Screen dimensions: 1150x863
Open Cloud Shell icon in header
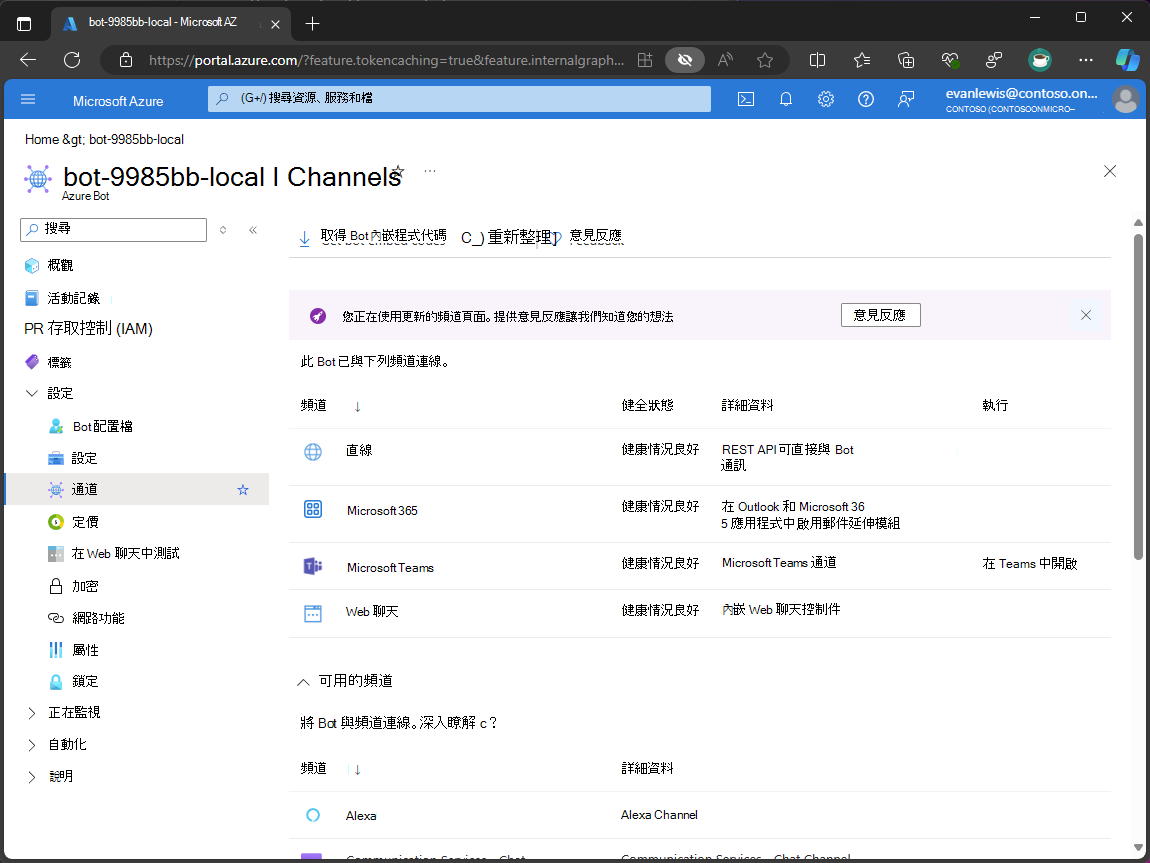click(745, 99)
